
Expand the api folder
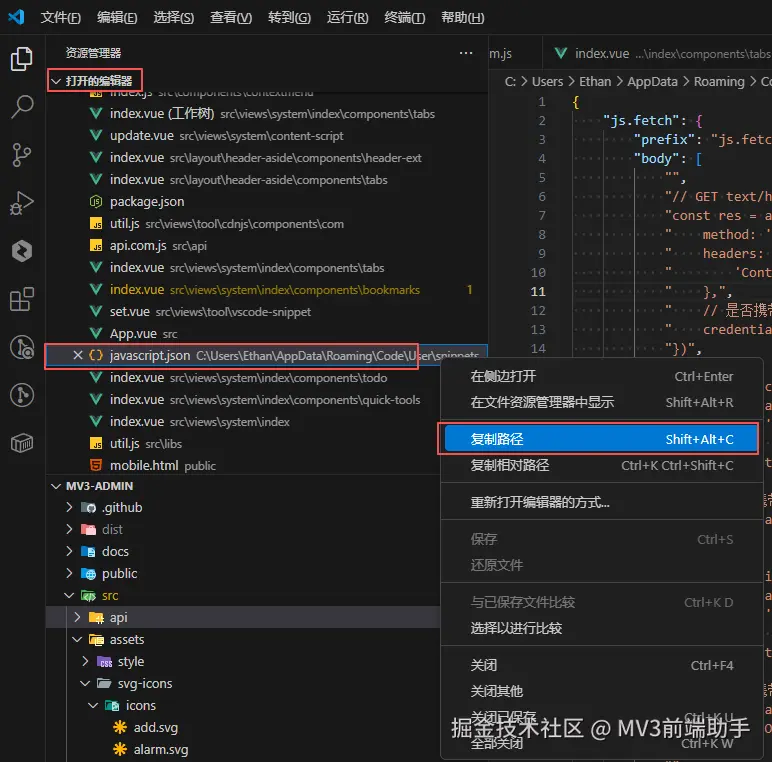118,617
